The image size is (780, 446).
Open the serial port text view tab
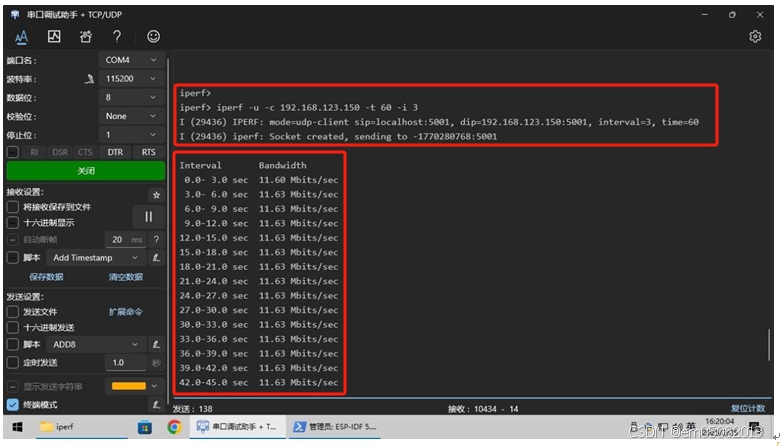click(x=21, y=36)
